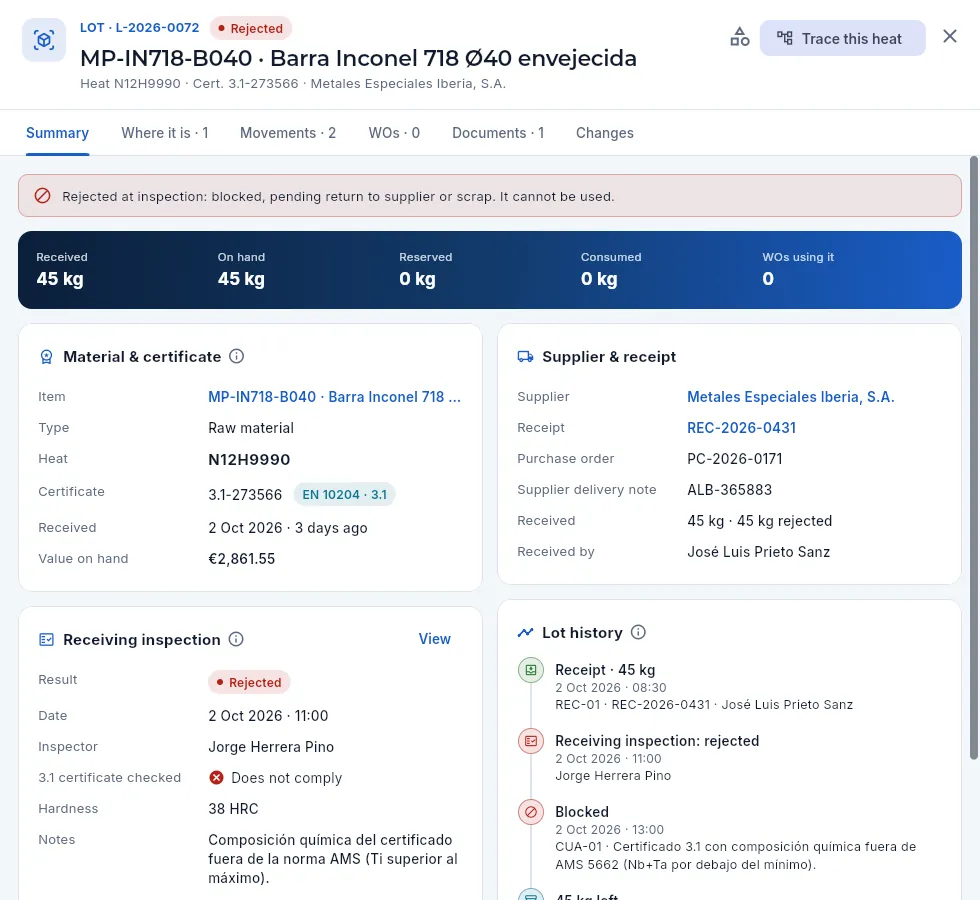
Task: Click the Material & certificate info icon
Action: pyautogui.click(x=236, y=356)
